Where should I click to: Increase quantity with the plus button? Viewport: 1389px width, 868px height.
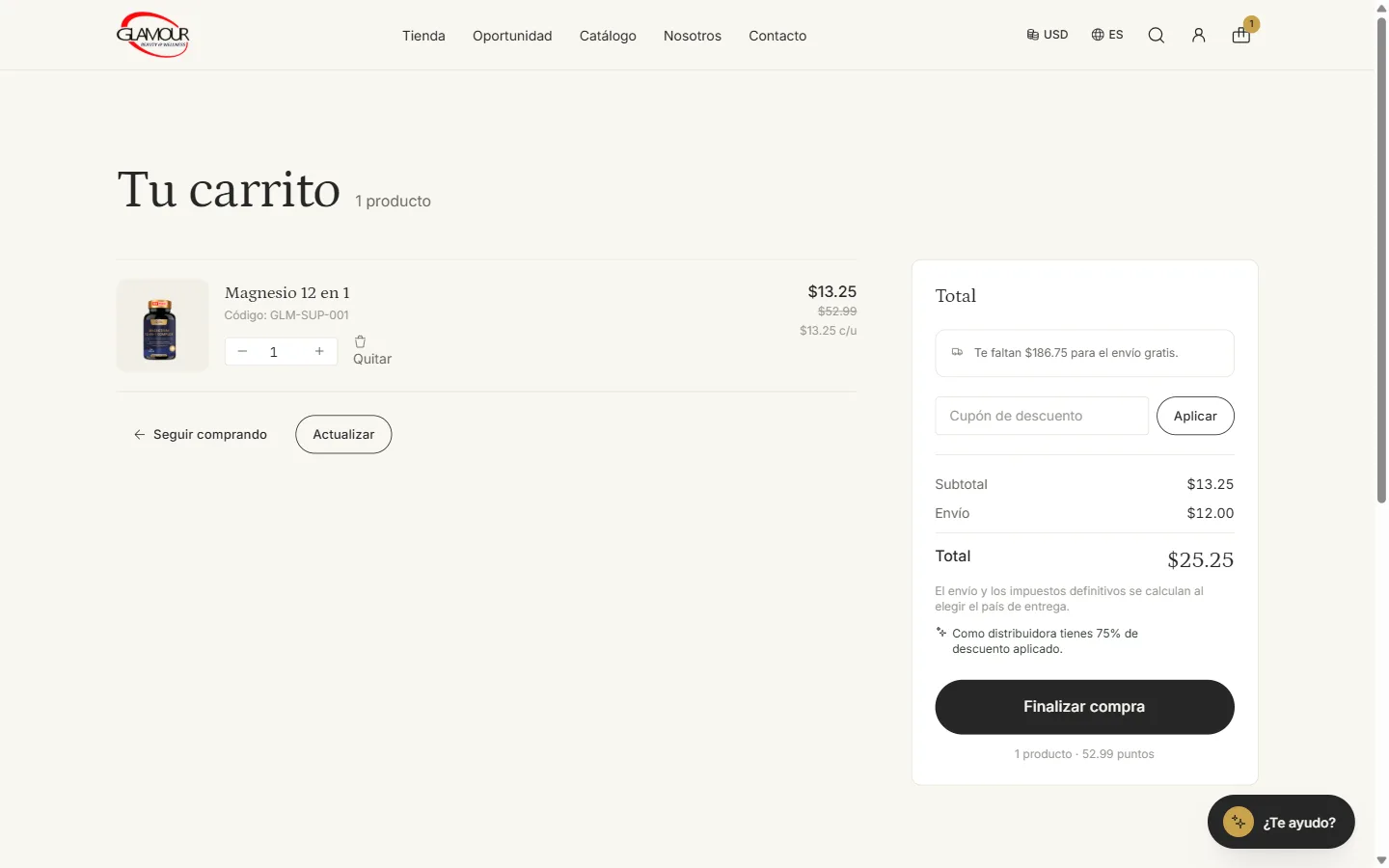(x=319, y=351)
